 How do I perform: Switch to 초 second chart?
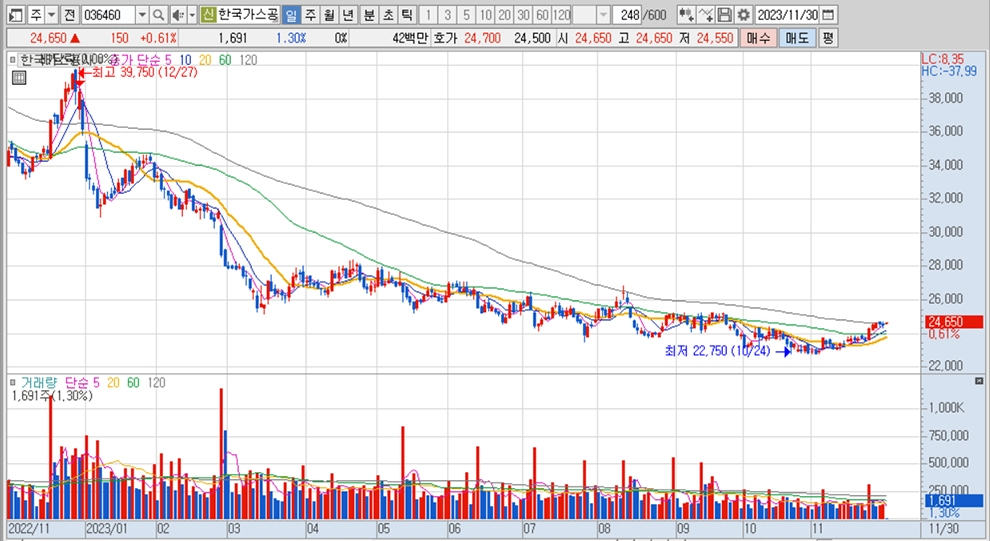(388, 15)
